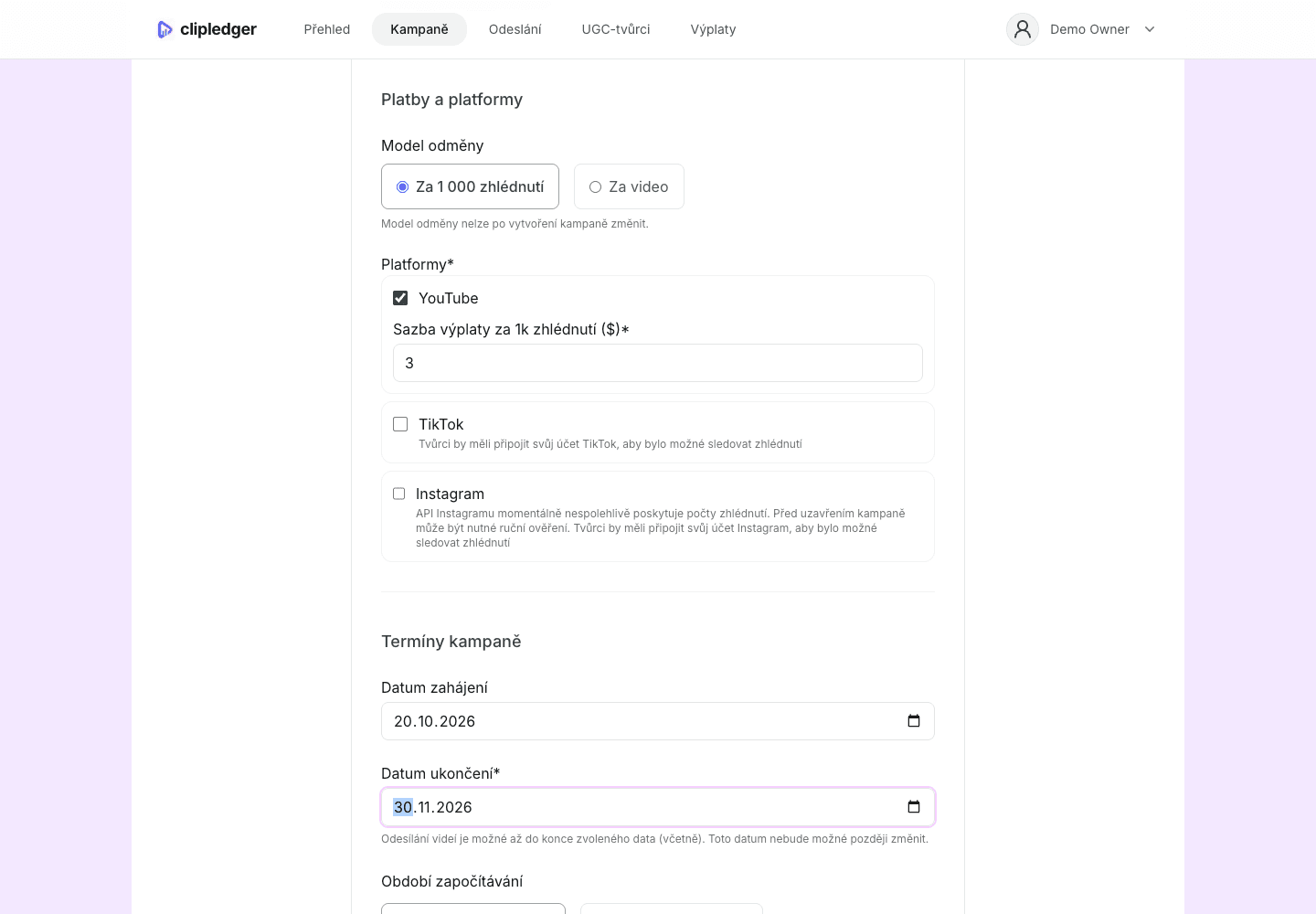
Task: Uncheck the YouTube platform checkbox
Action: click(x=400, y=298)
